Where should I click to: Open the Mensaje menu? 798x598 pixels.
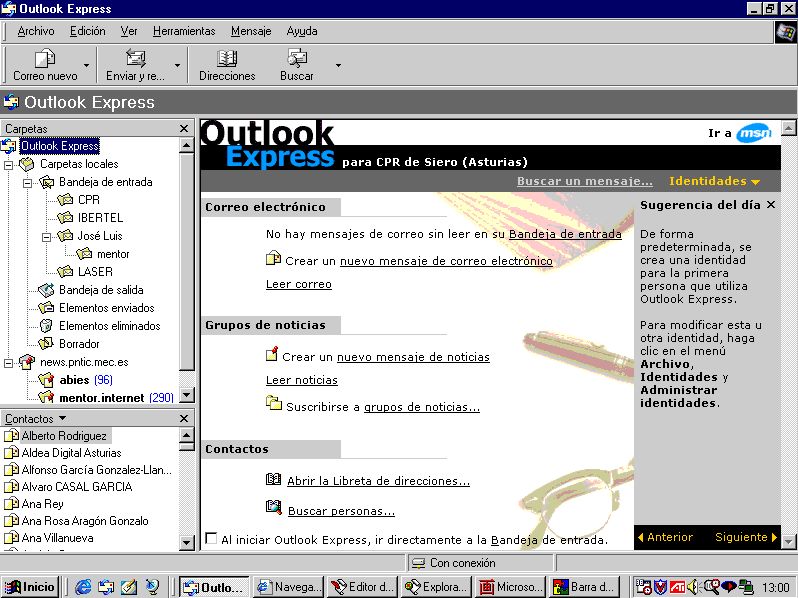(x=251, y=31)
